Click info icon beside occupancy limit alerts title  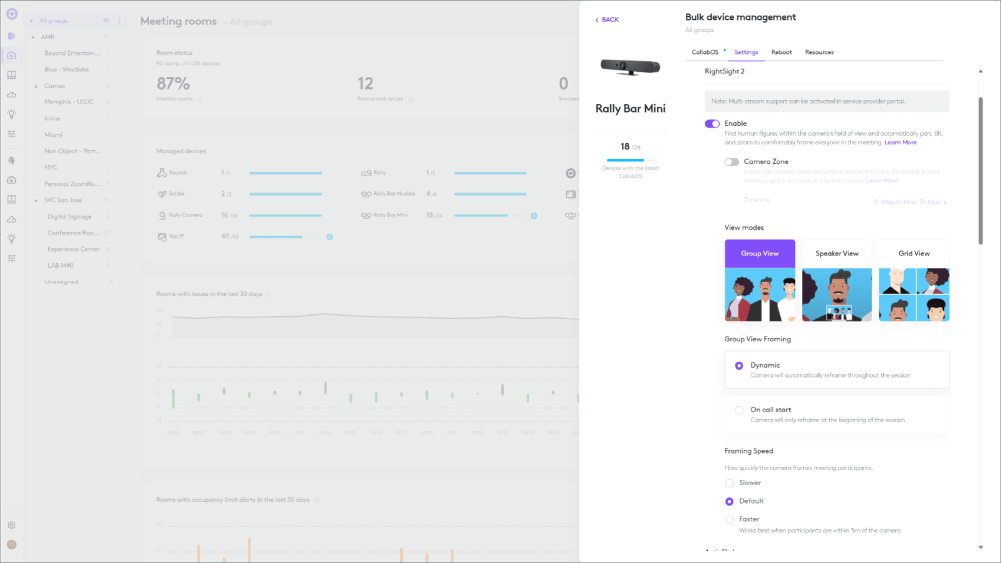click(x=317, y=500)
